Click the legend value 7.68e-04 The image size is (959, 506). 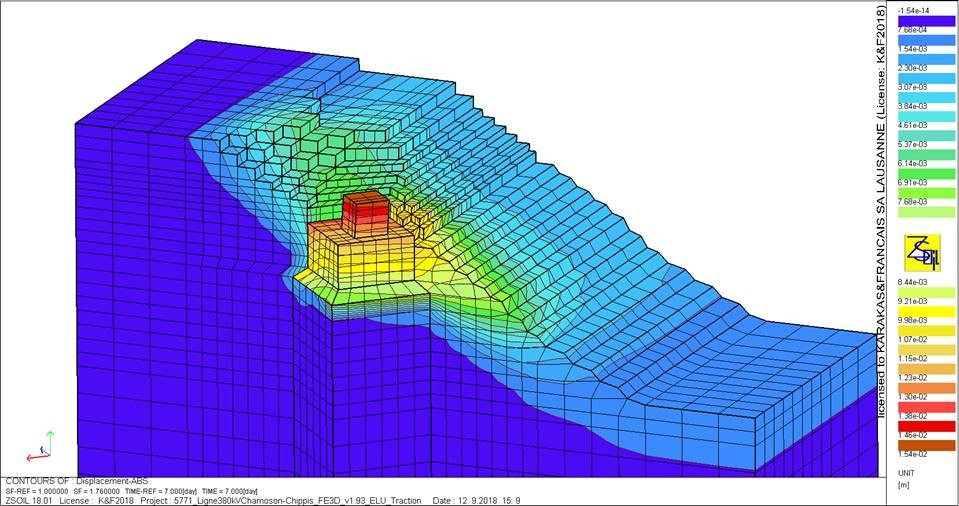coord(913,30)
